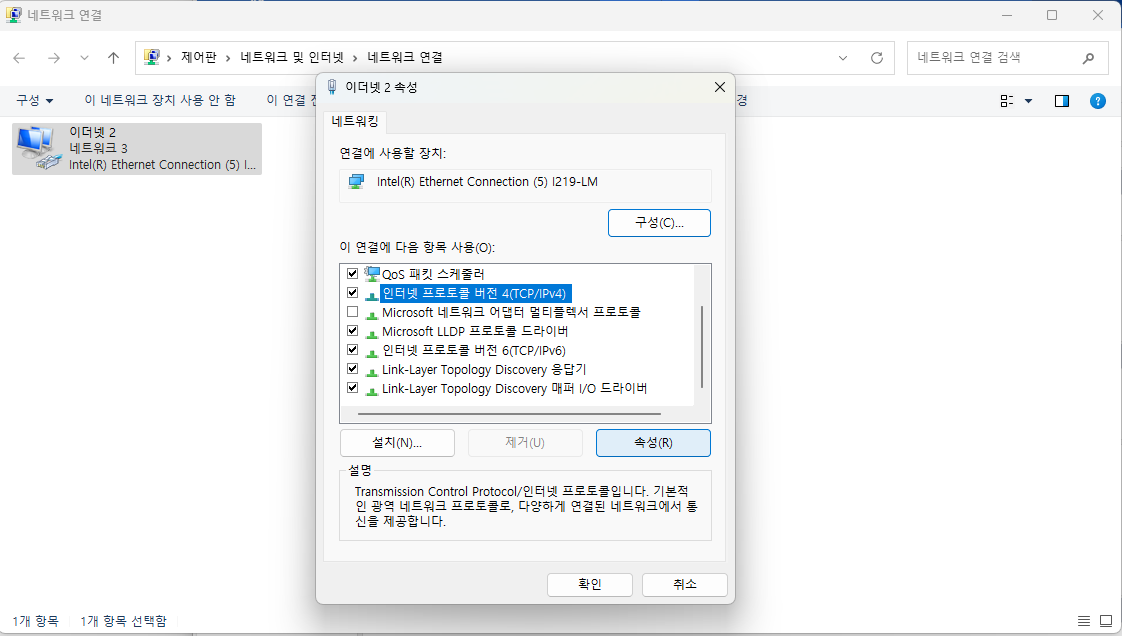Change view layout icon in toolbar

click(1007, 101)
